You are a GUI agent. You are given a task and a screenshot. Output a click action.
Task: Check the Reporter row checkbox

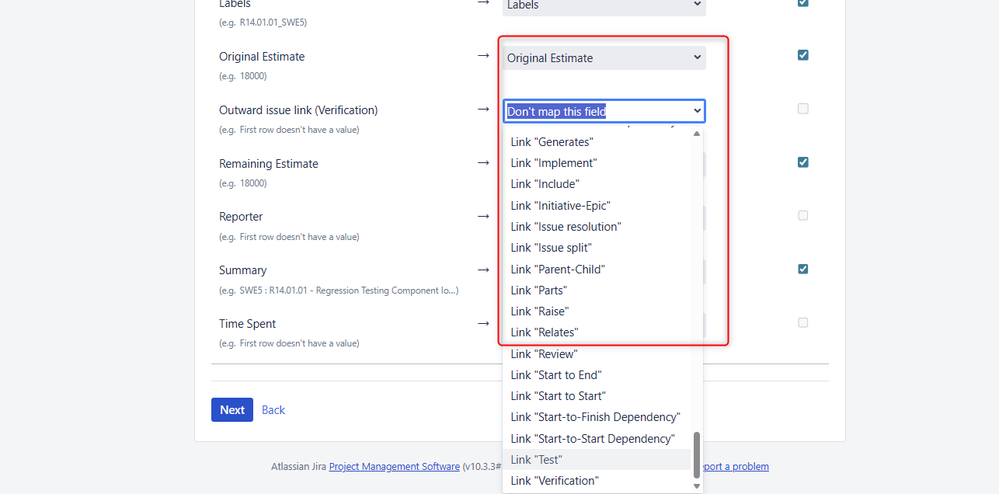tap(803, 215)
